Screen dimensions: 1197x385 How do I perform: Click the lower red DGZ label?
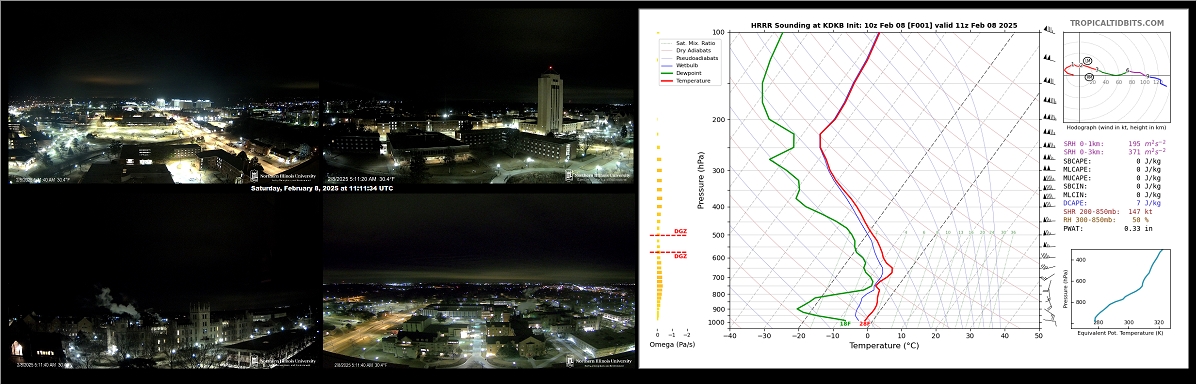tap(680, 257)
